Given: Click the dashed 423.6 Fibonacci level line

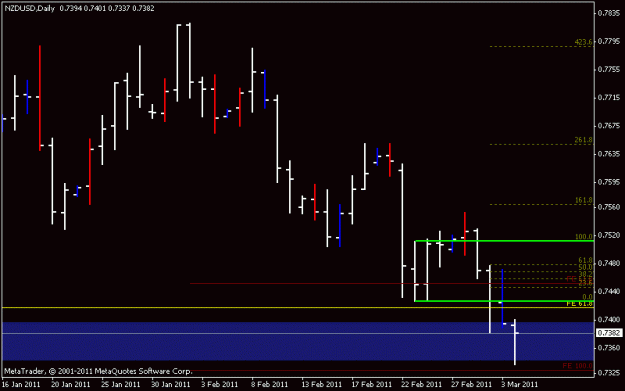Looking at the screenshot, I should (542, 47).
